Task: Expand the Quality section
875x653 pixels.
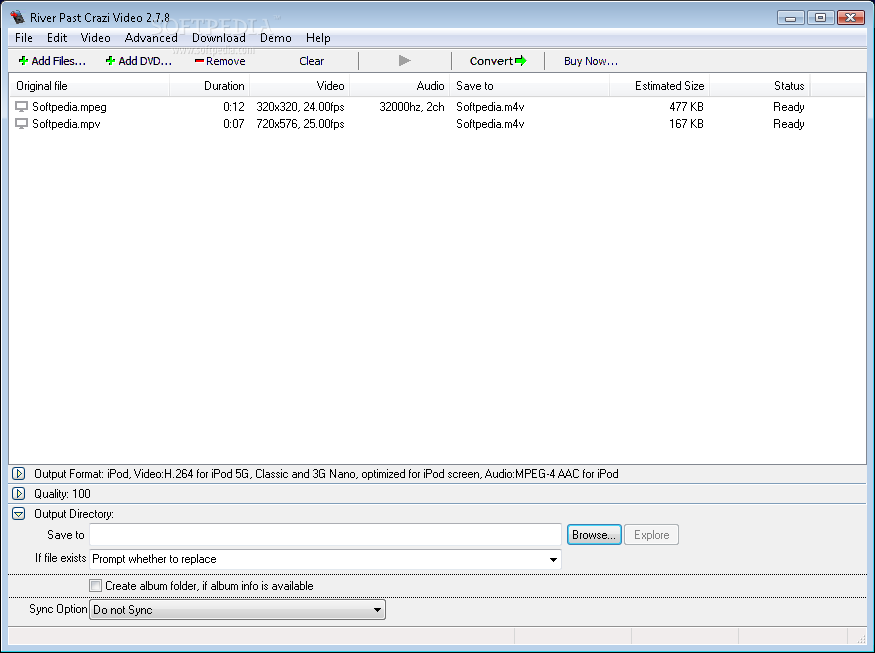Action: 18,494
